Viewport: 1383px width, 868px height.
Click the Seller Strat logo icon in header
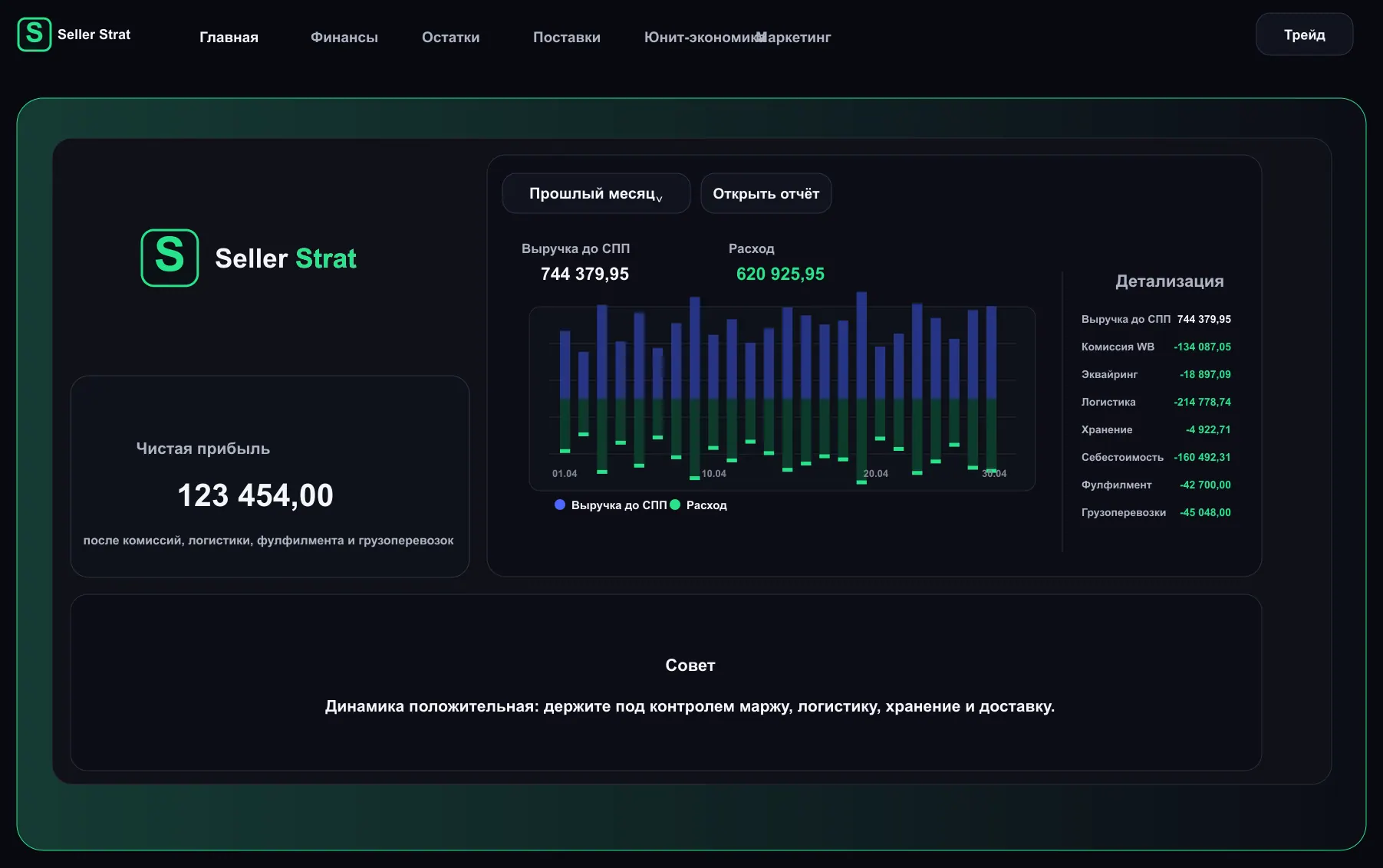(x=35, y=35)
